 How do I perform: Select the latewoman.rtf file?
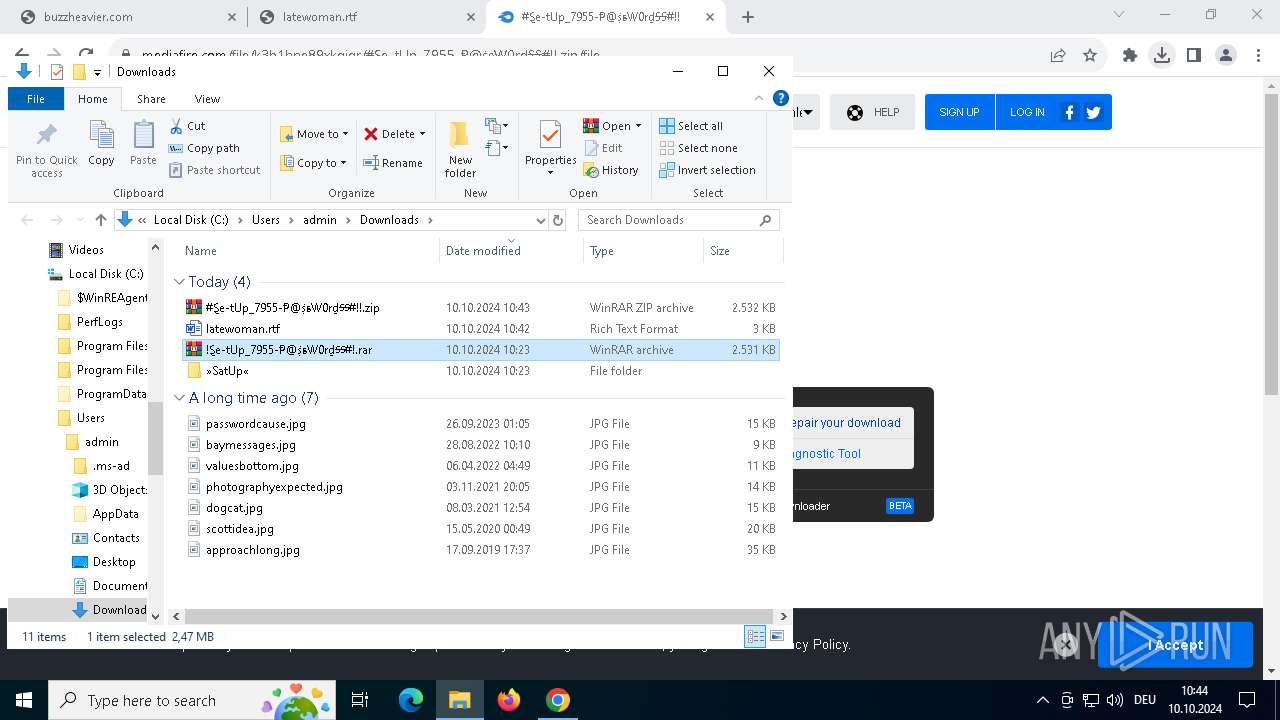click(x=480, y=329)
